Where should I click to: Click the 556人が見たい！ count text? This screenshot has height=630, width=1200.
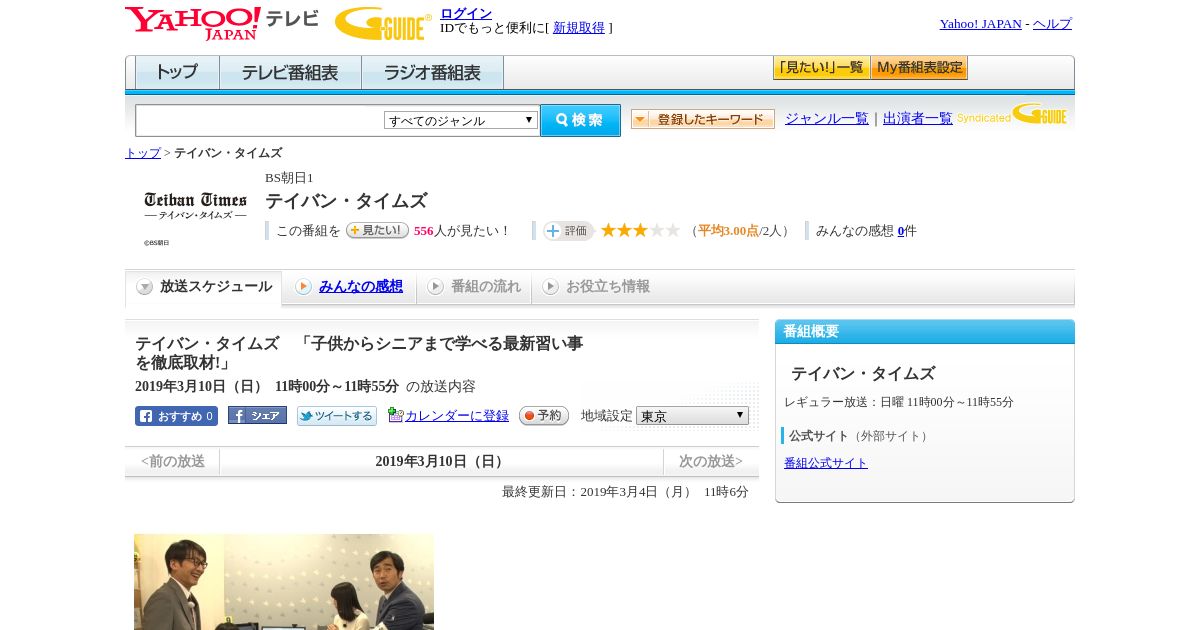tap(463, 231)
